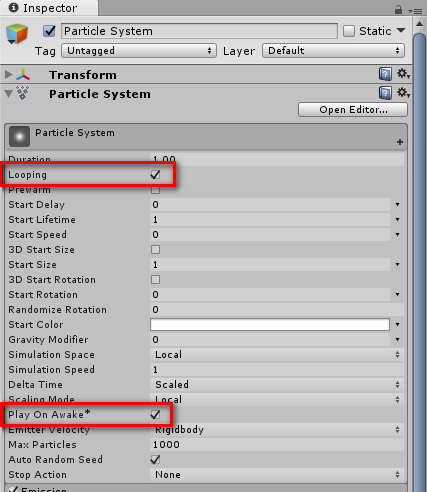Viewport: 427px width, 492px height.
Task: Open Transform component help reference icon
Action: (385, 74)
